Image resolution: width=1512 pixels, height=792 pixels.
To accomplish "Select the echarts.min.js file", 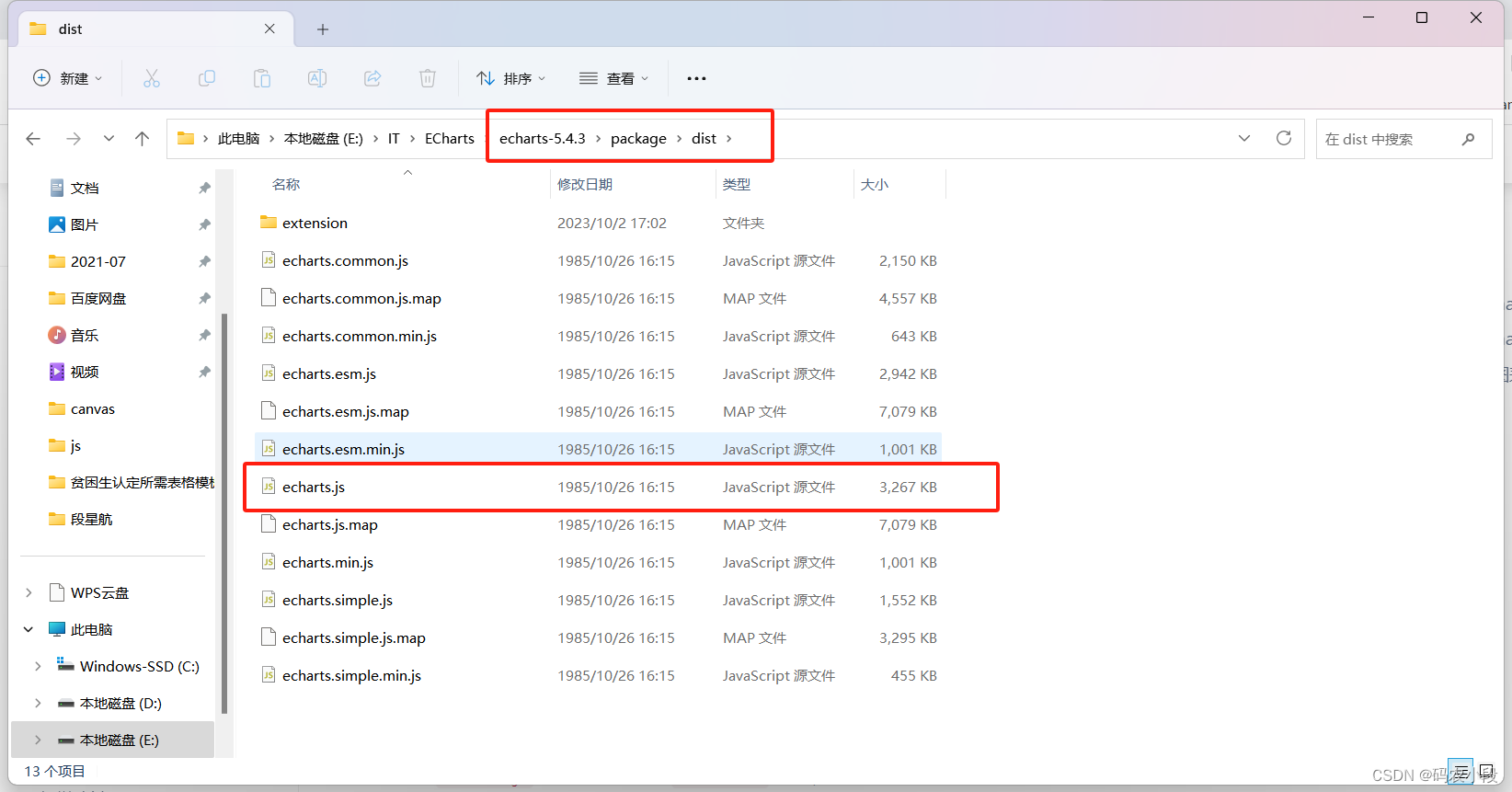I will click(599, 562).
